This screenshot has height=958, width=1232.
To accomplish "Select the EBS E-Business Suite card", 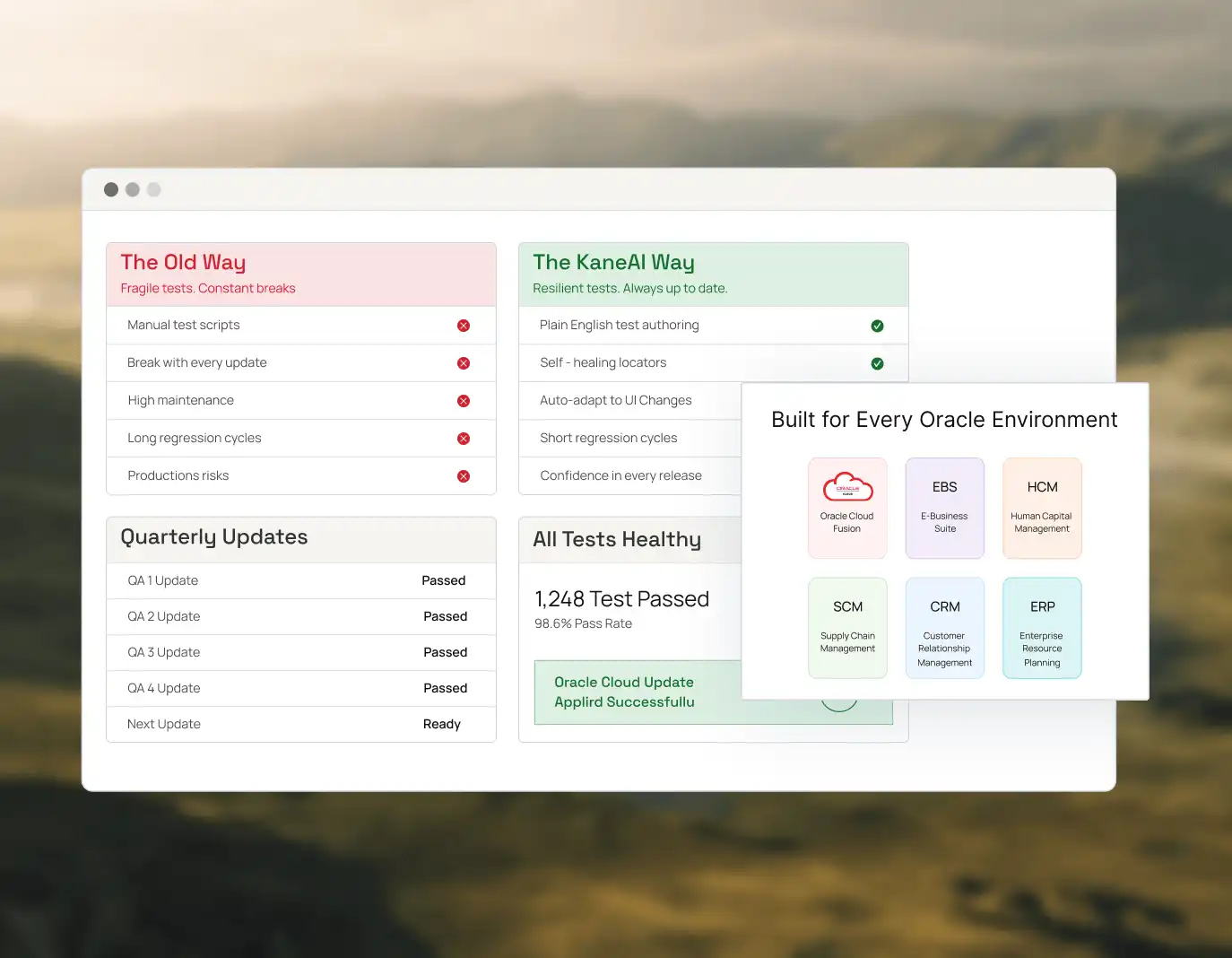I will 945,509.
